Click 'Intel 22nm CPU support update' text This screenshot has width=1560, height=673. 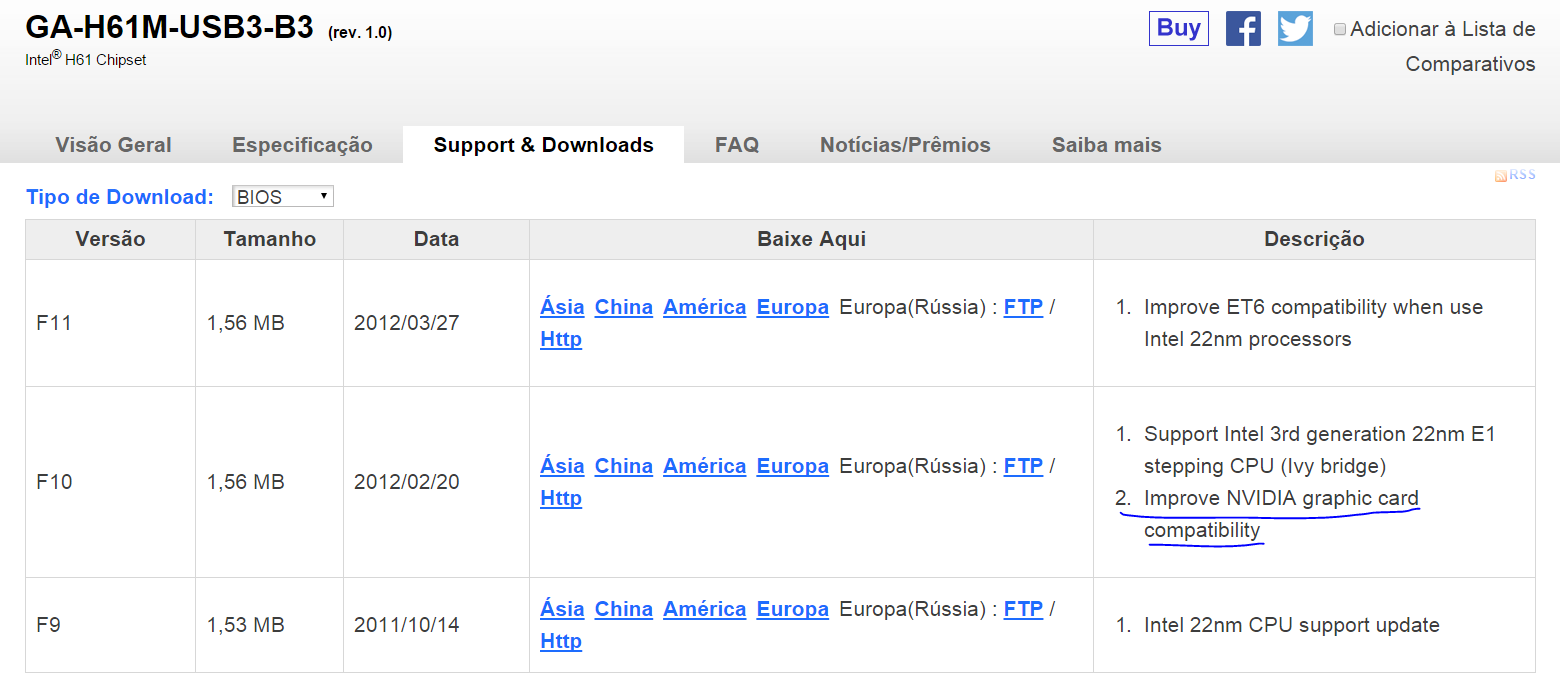(1292, 625)
